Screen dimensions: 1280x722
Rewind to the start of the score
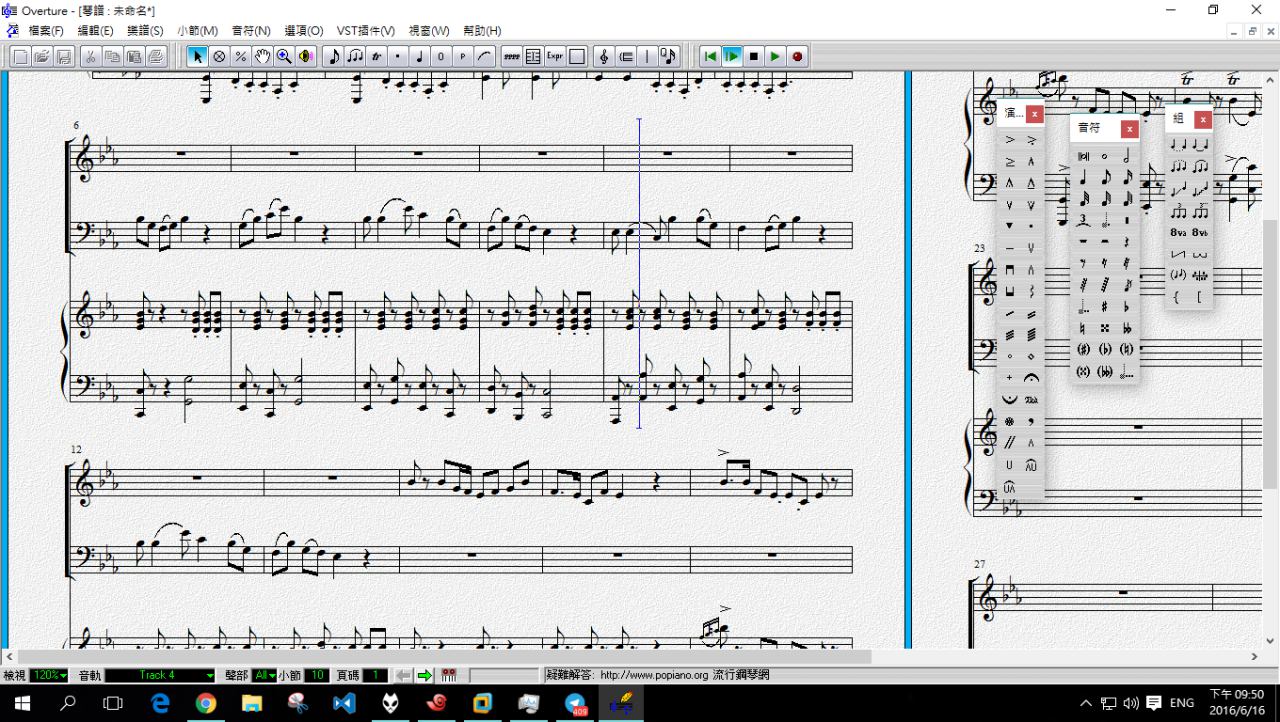click(x=710, y=57)
